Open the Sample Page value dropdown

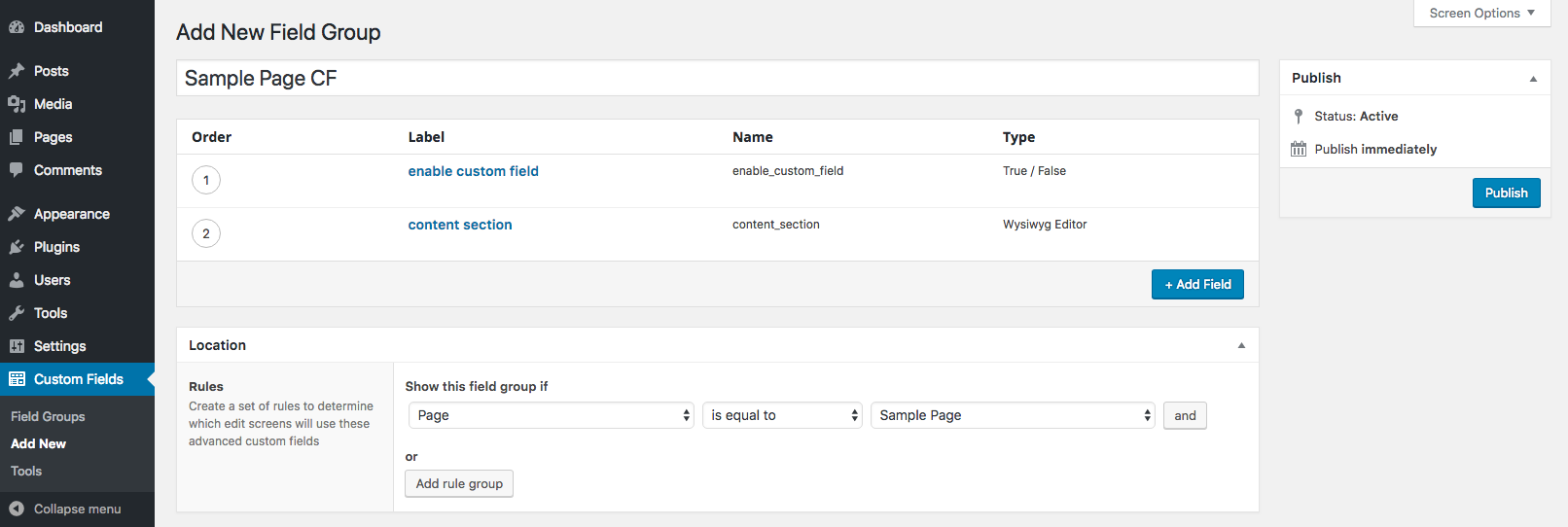point(1013,415)
